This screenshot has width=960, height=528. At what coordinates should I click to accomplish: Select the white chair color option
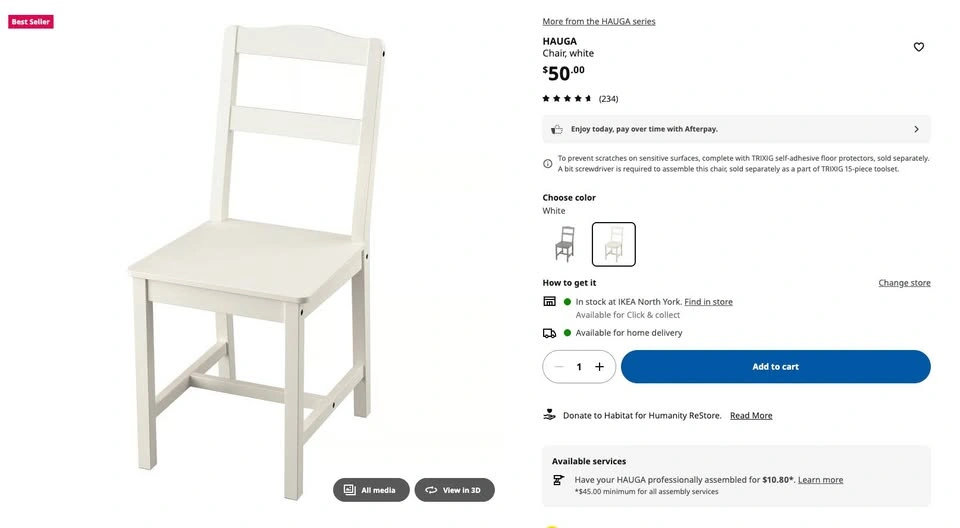[613, 244]
